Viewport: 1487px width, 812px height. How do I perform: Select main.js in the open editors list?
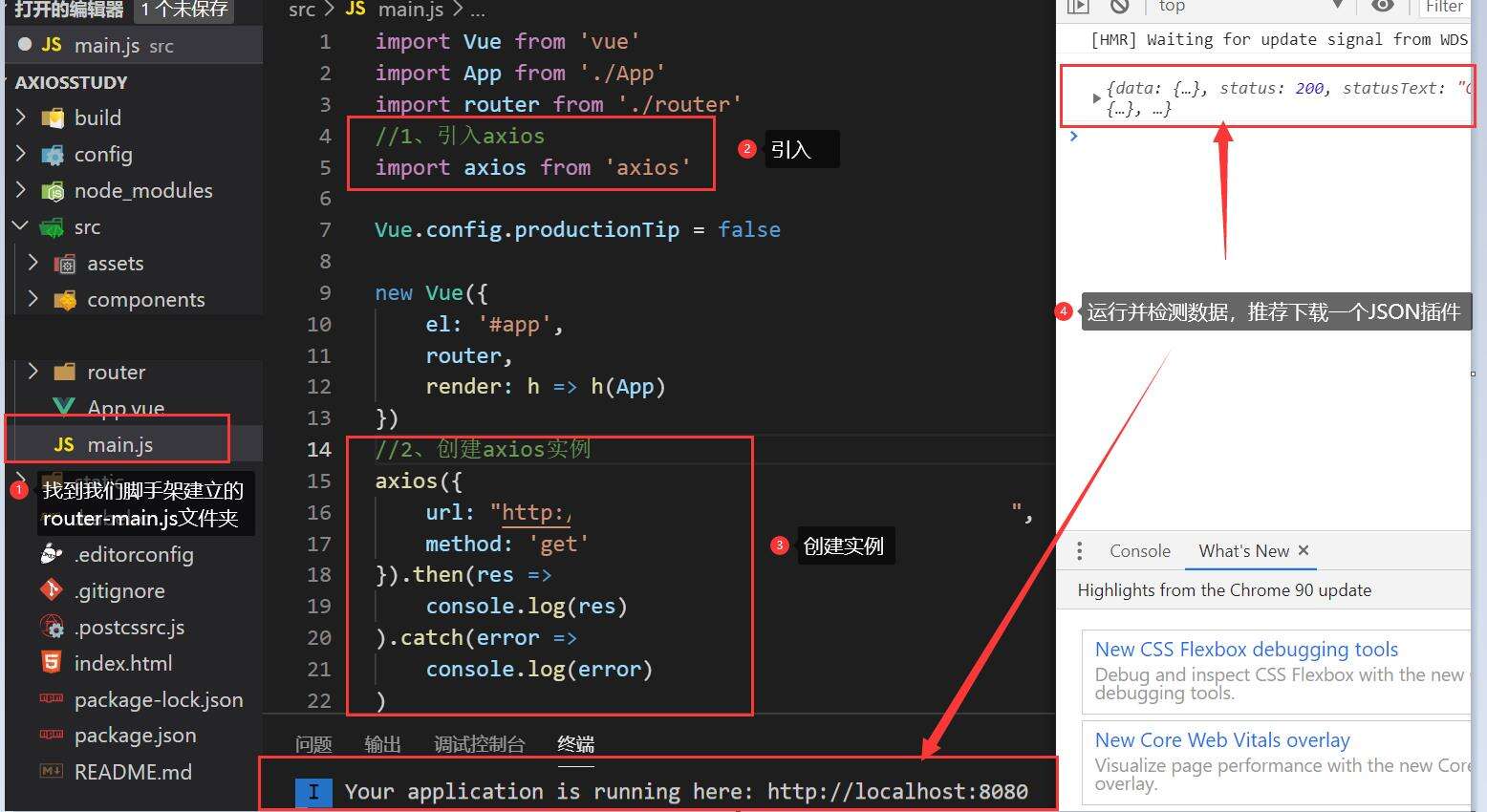(134, 45)
